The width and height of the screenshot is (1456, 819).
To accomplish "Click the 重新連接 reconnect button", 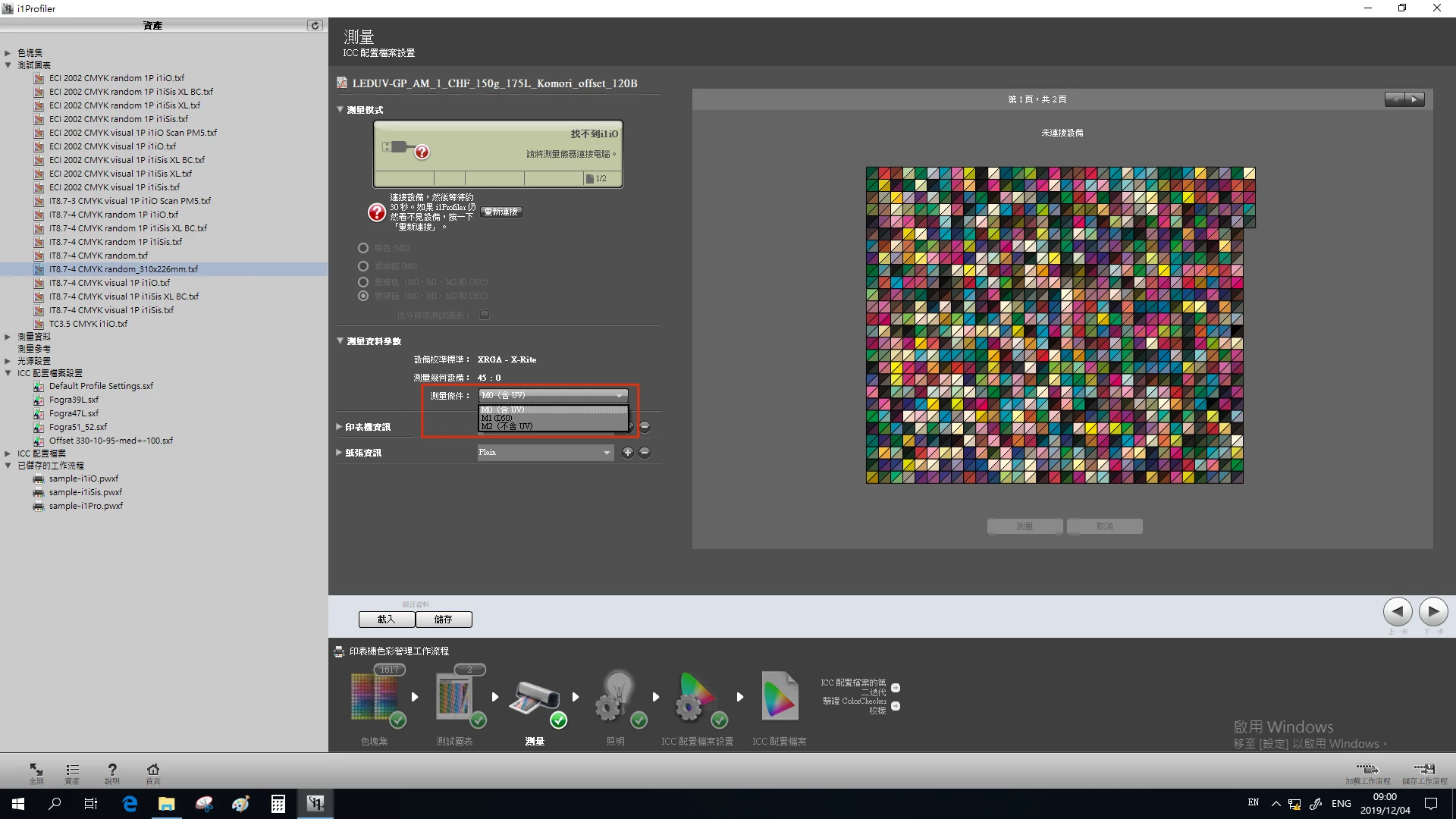I will click(x=501, y=212).
